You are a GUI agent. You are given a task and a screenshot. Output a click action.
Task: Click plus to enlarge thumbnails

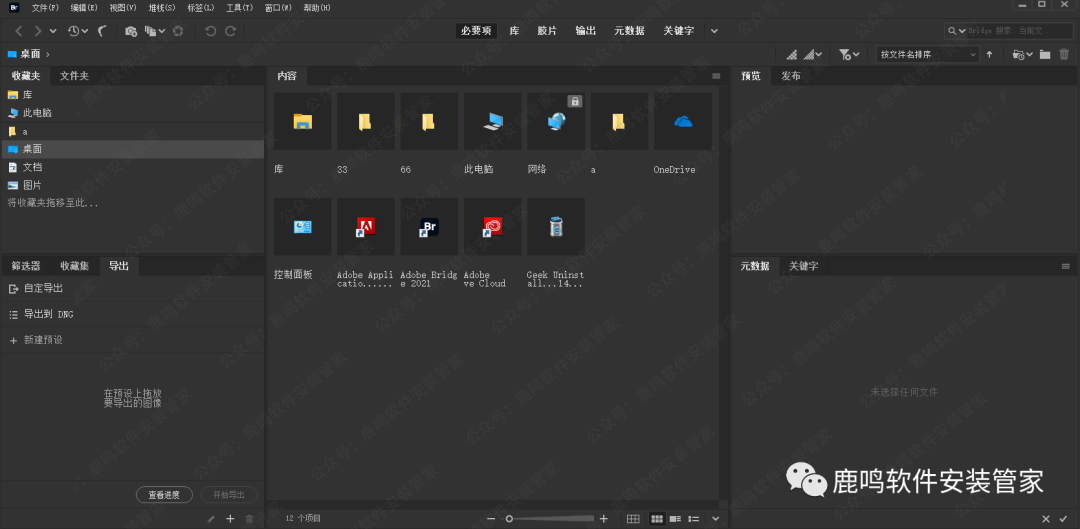tap(604, 519)
